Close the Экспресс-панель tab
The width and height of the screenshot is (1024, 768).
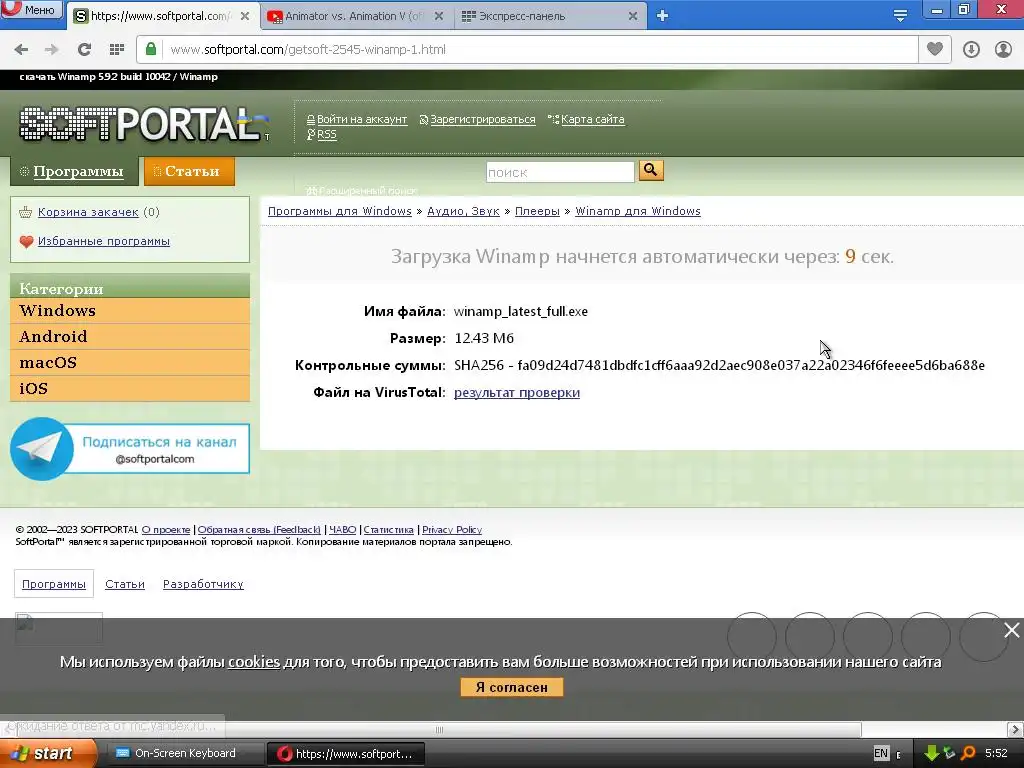[633, 16]
